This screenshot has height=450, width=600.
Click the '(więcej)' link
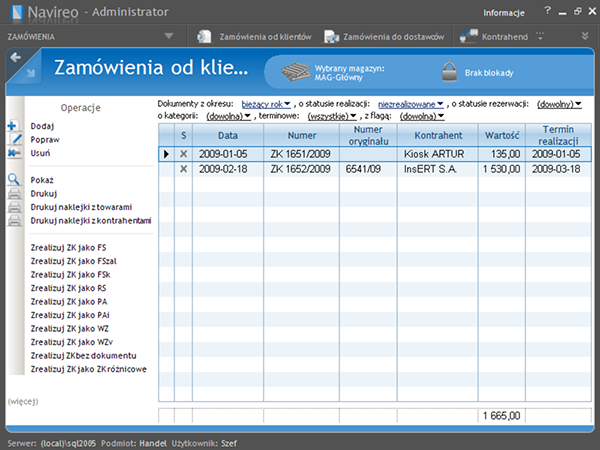[x=22, y=400]
